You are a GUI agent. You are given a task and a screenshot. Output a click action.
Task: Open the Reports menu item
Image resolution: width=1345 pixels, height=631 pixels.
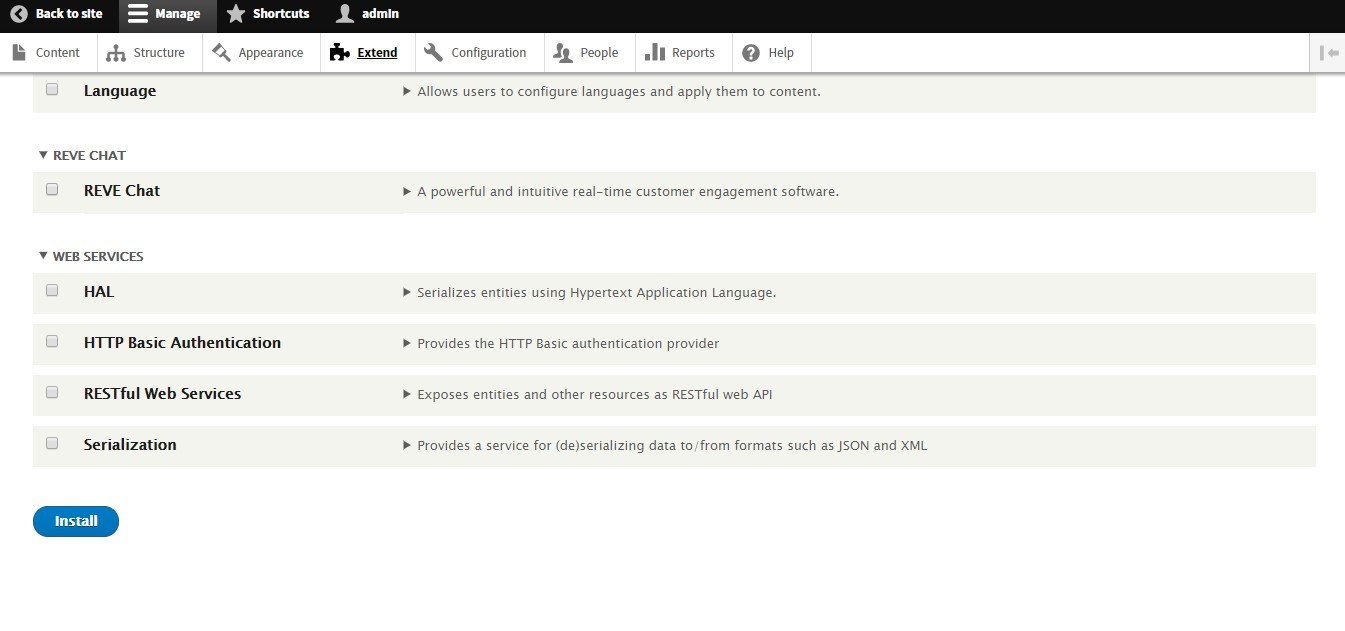click(681, 52)
